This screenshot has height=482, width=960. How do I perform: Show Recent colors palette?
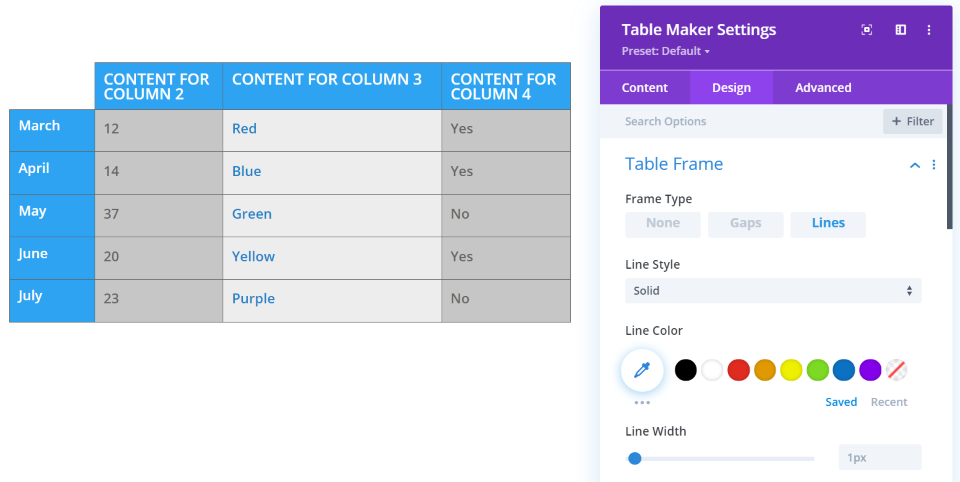coord(889,402)
